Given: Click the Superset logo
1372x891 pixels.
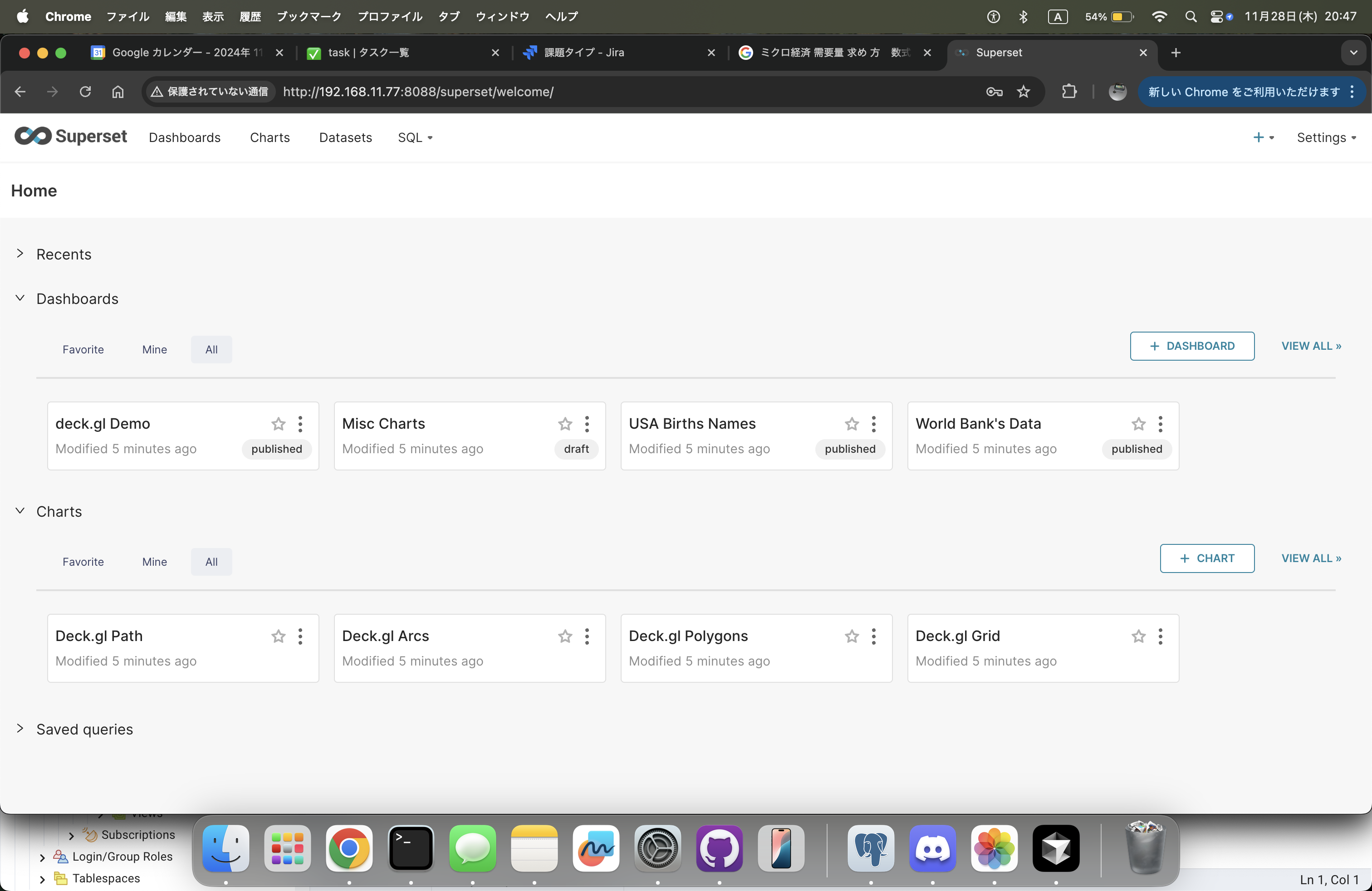Looking at the screenshot, I should point(70,137).
